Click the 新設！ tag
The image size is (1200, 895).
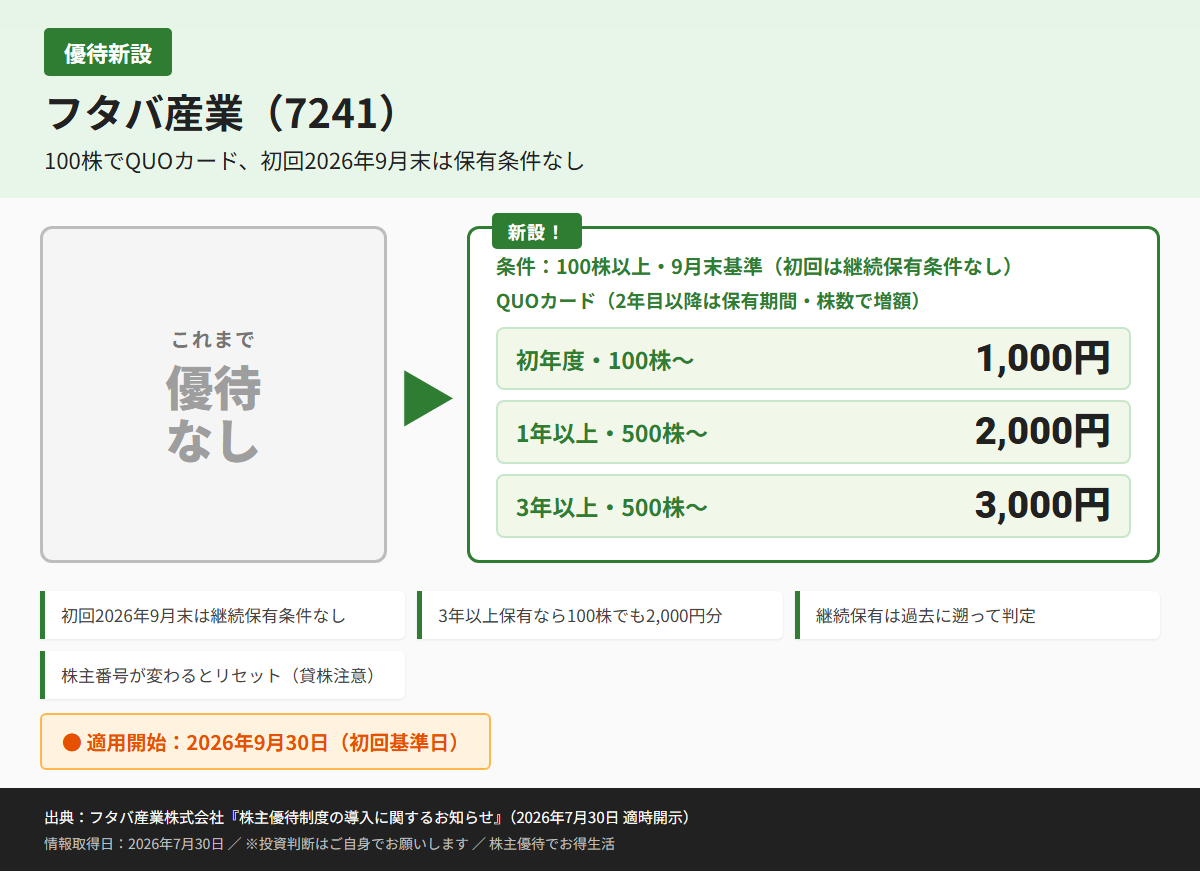pos(536,232)
